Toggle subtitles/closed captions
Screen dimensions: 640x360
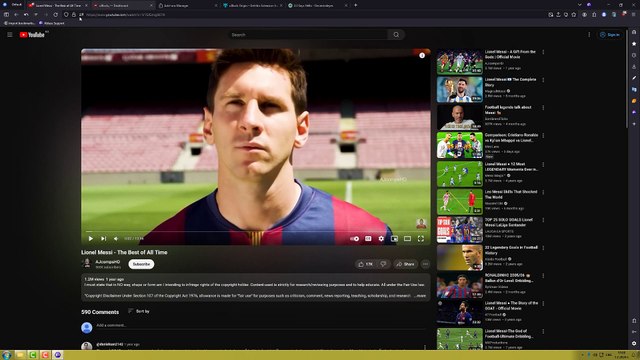[x=368, y=238]
